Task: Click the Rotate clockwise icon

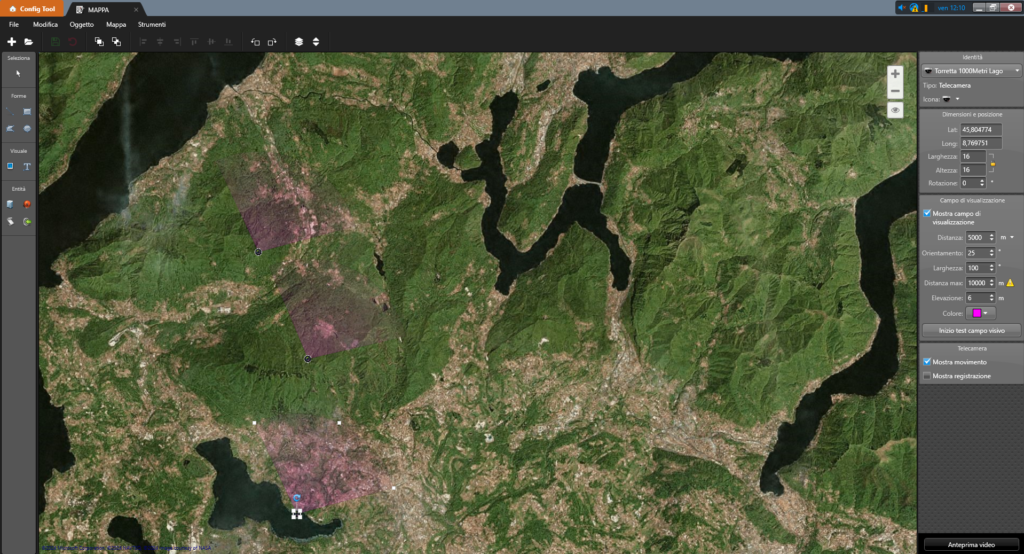Action: 272,42
